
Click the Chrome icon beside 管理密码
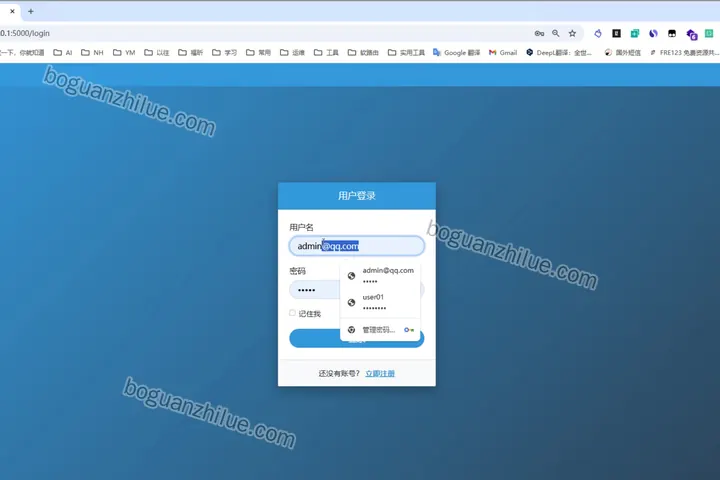click(x=351, y=329)
